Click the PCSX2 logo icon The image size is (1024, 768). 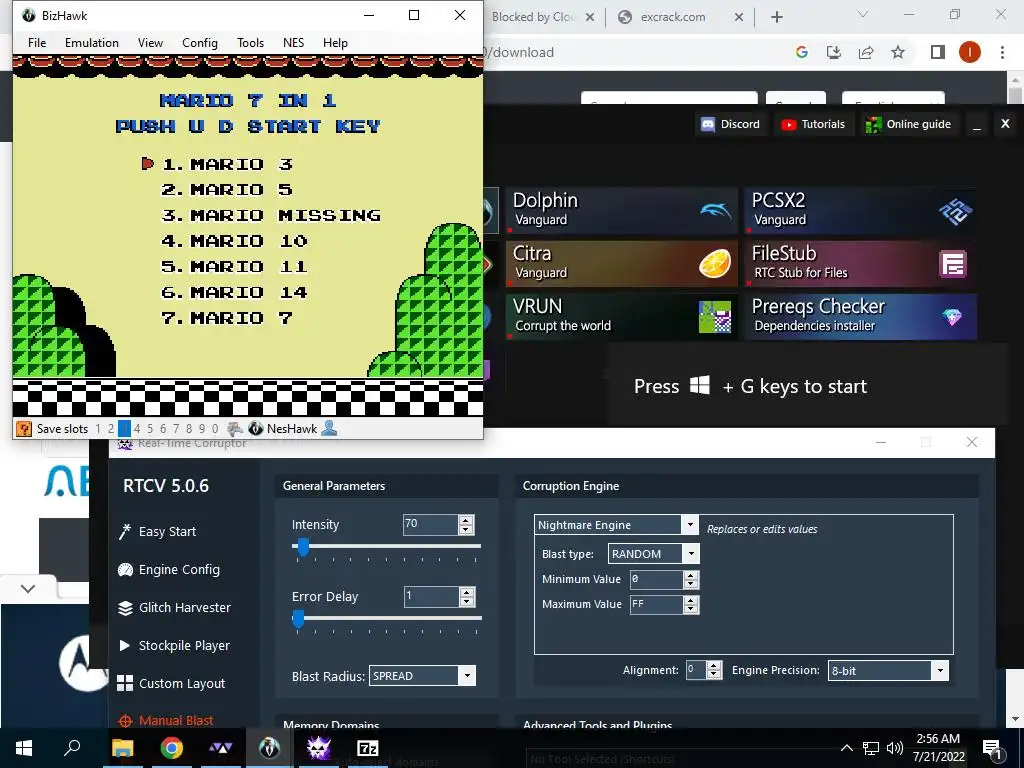955,211
